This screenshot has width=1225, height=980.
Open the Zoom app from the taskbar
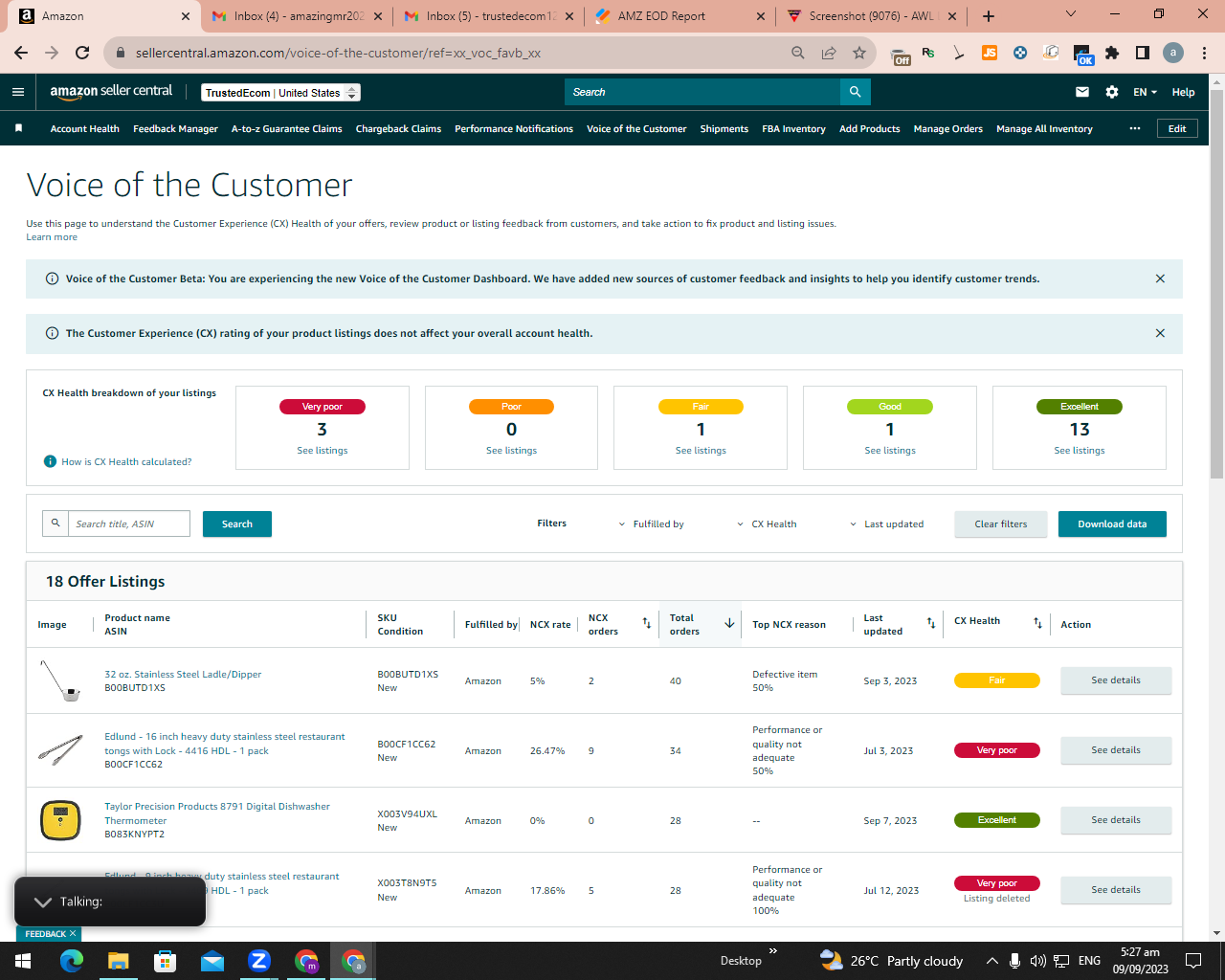pos(259,961)
